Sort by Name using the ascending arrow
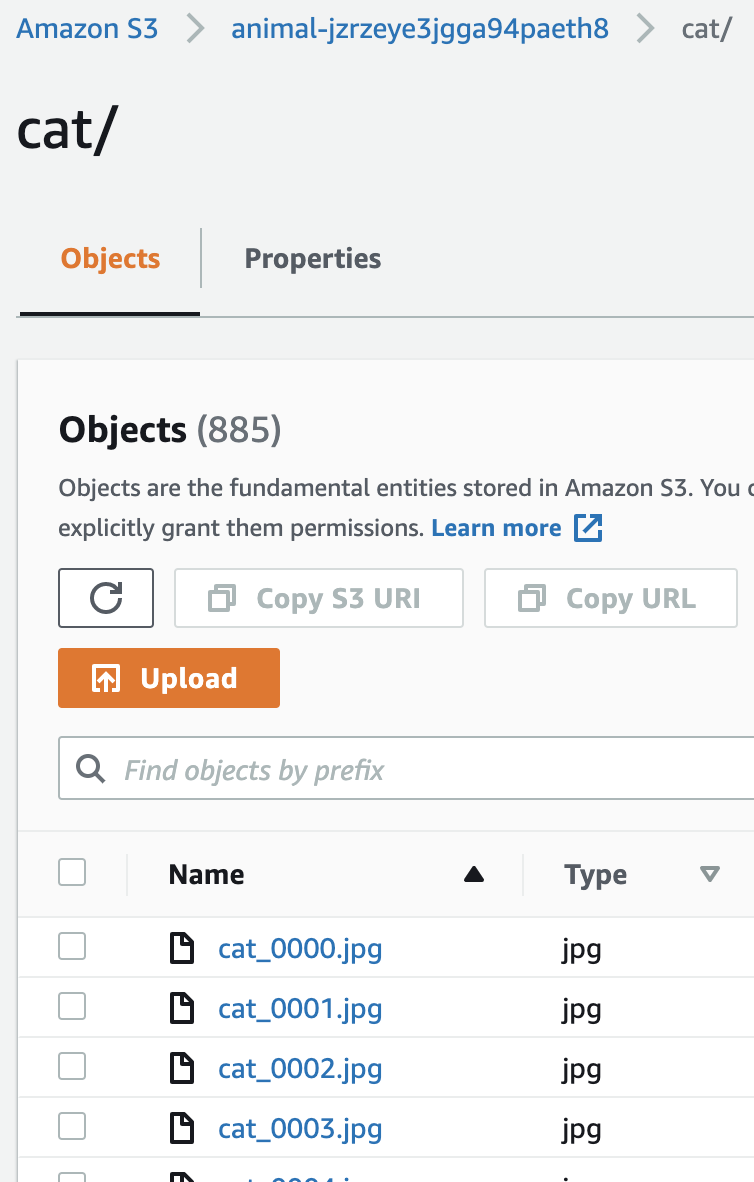Viewport: 754px width, 1182px height. coord(474,875)
